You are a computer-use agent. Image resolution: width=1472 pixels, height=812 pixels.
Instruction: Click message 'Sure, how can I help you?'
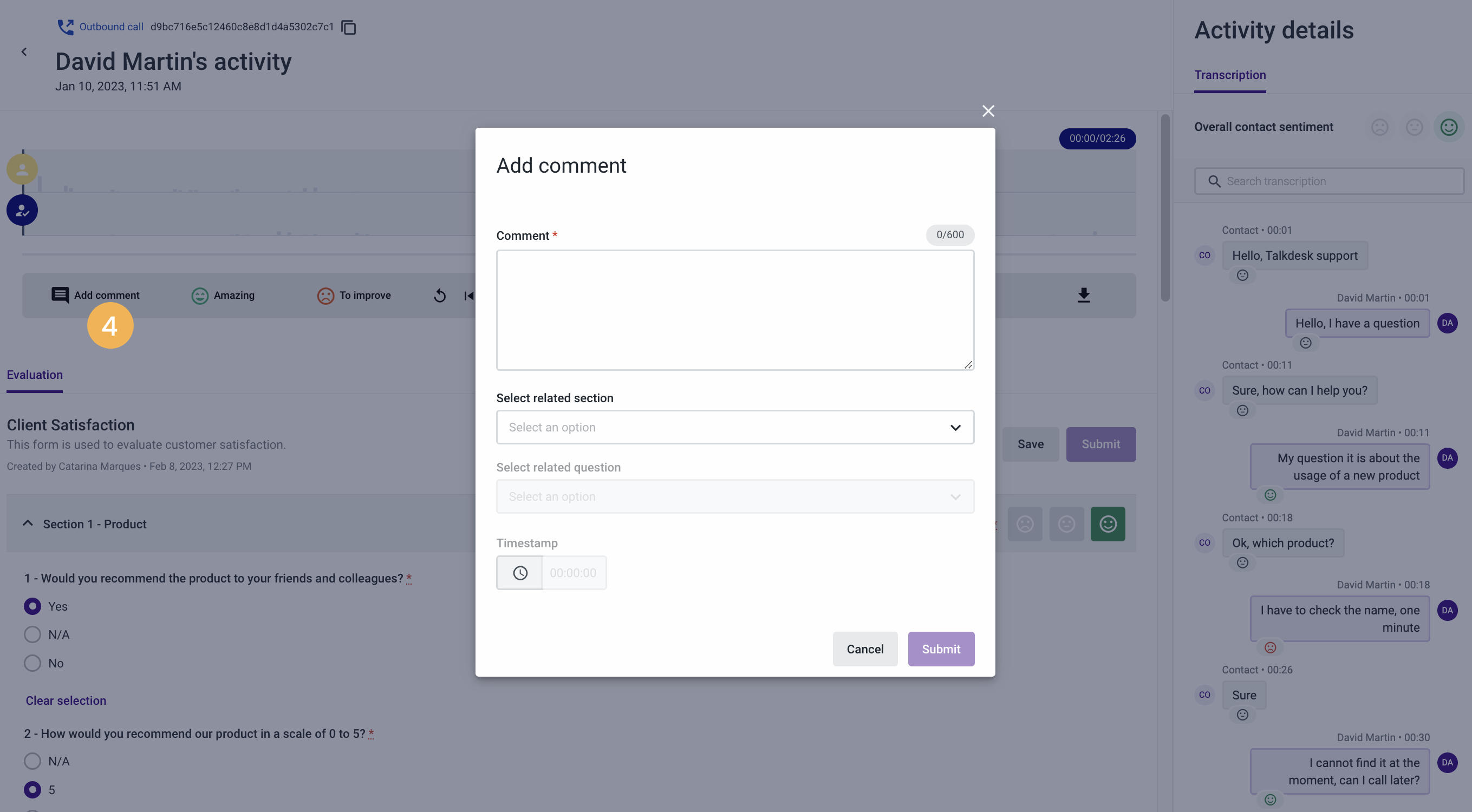click(1299, 391)
